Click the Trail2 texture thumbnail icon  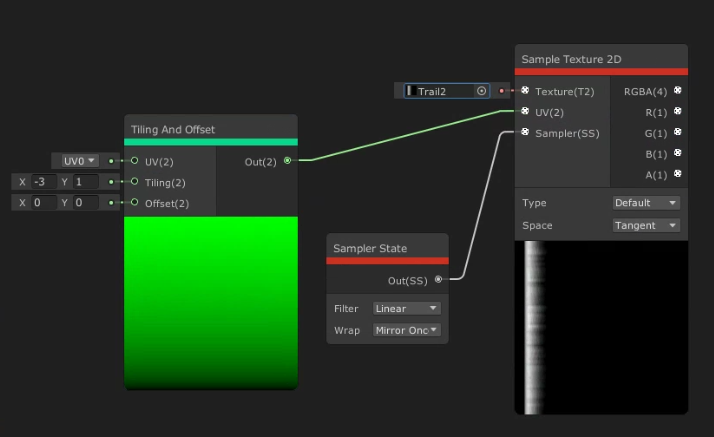pyautogui.click(x=411, y=91)
